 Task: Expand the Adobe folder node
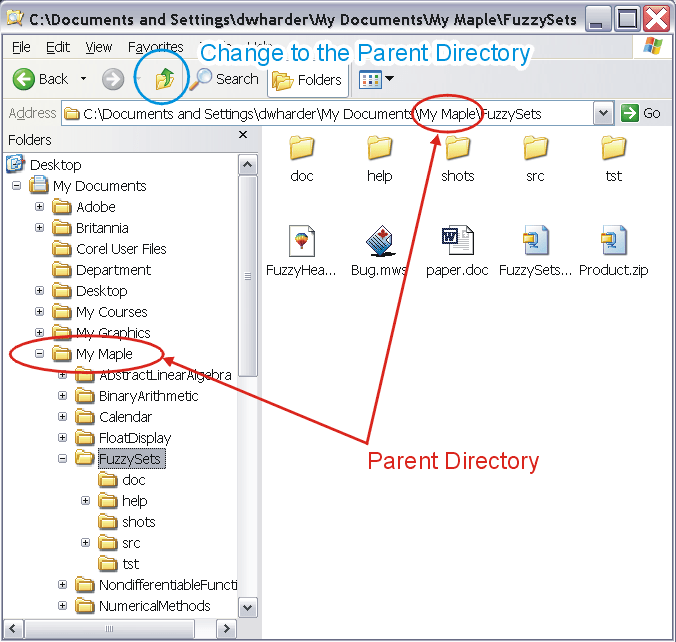pos(39,207)
